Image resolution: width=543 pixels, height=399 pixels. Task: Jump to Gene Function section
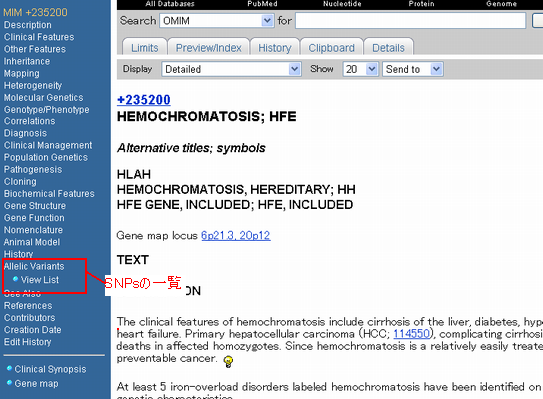pyautogui.click(x=34, y=218)
